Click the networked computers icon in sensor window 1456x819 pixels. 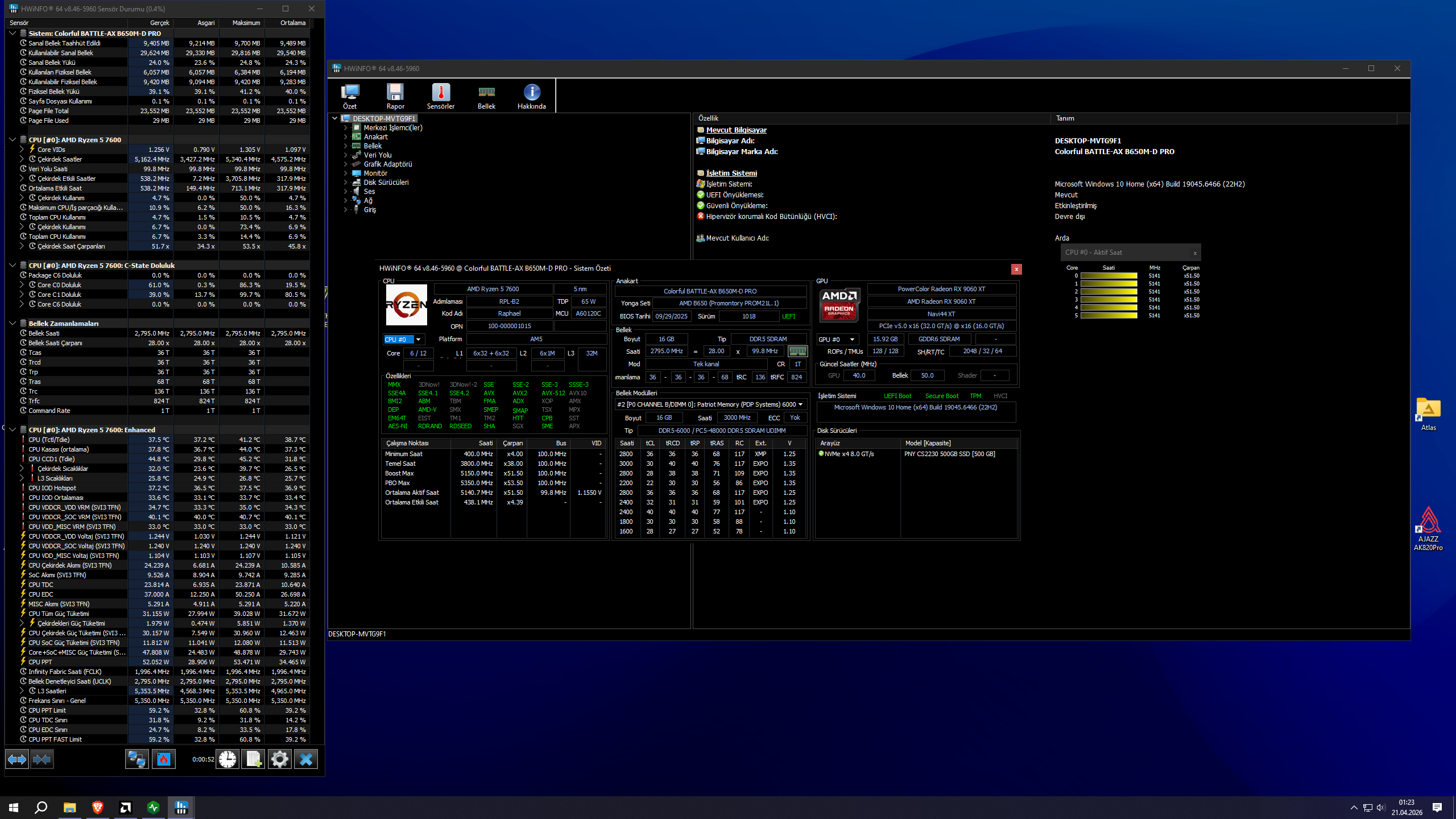click(x=136, y=759)
